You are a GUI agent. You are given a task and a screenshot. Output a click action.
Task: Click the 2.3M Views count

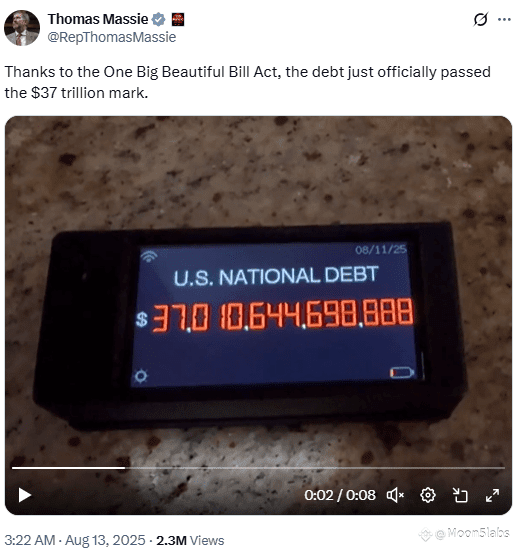(x=190, y=540)
